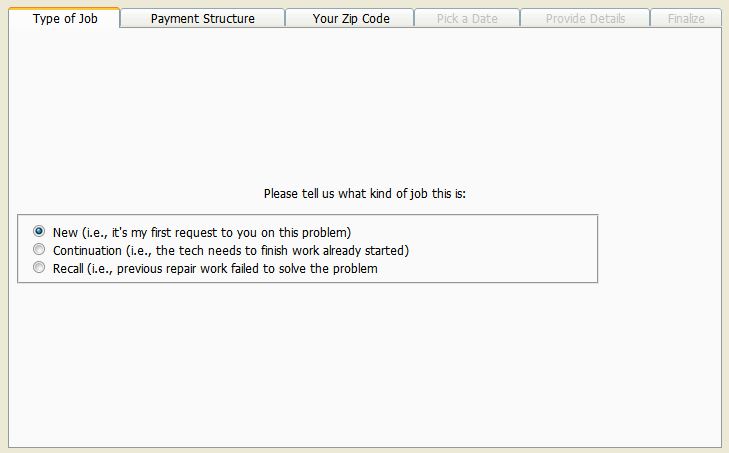Click the 'Recall' option label text
Screen dimensions: 729x453
pyautogui.click(x=68, y=268)
